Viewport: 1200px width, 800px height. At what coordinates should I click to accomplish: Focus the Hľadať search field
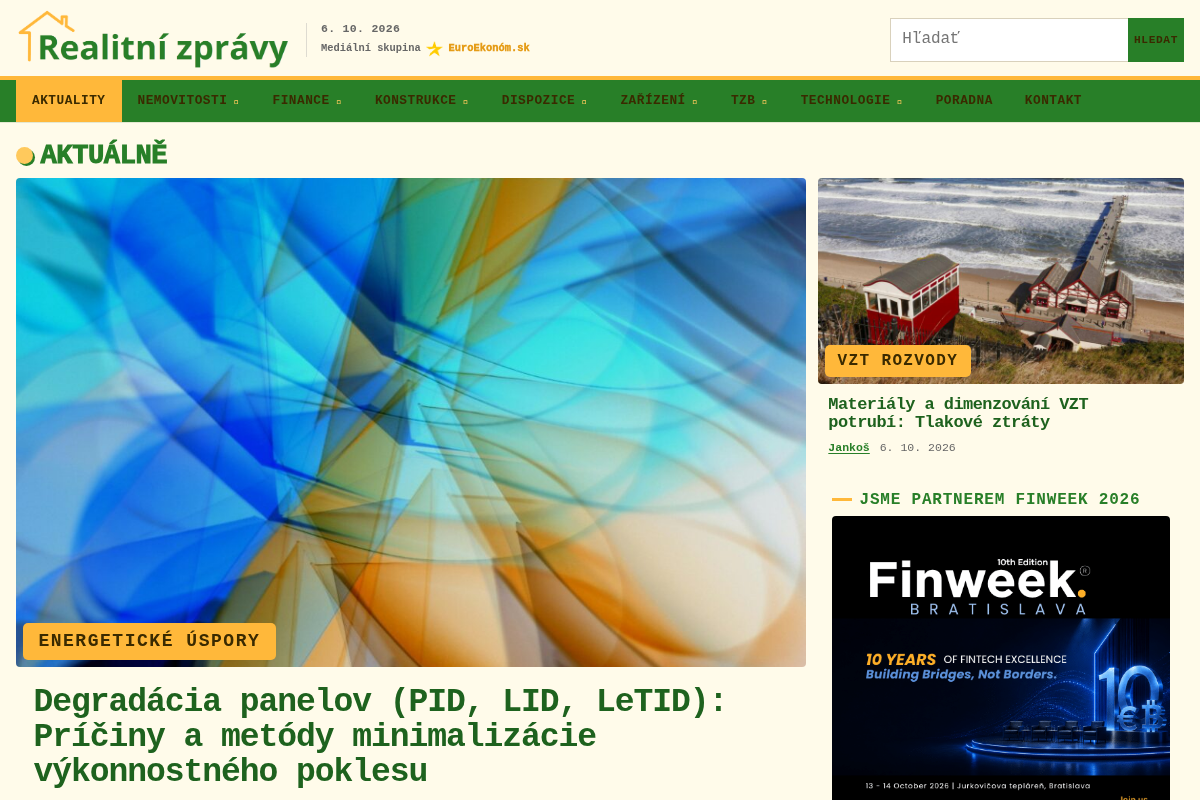pyautogui.click(x=1009, y=40)
